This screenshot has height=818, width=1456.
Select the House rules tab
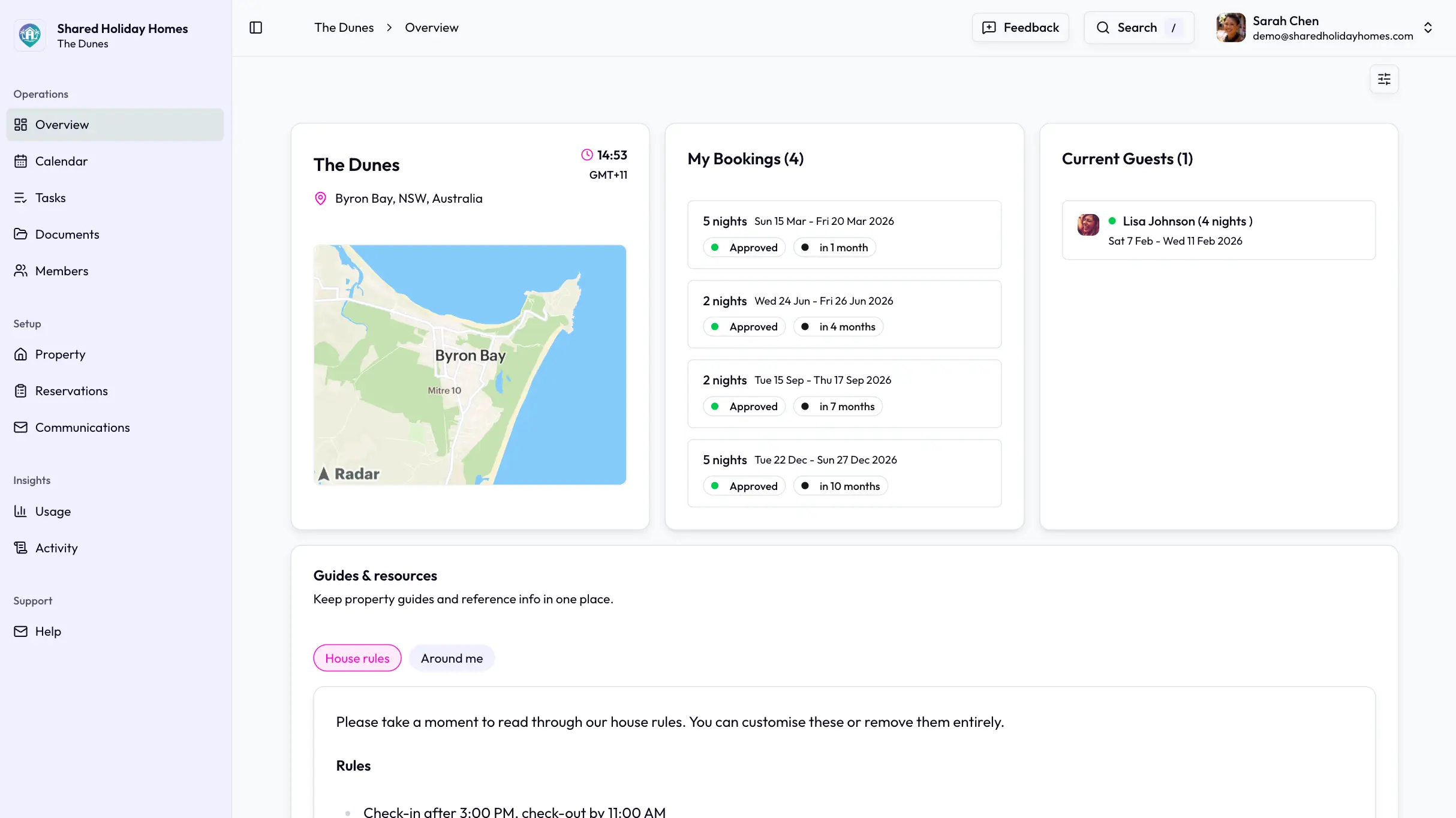coord(357,658)
